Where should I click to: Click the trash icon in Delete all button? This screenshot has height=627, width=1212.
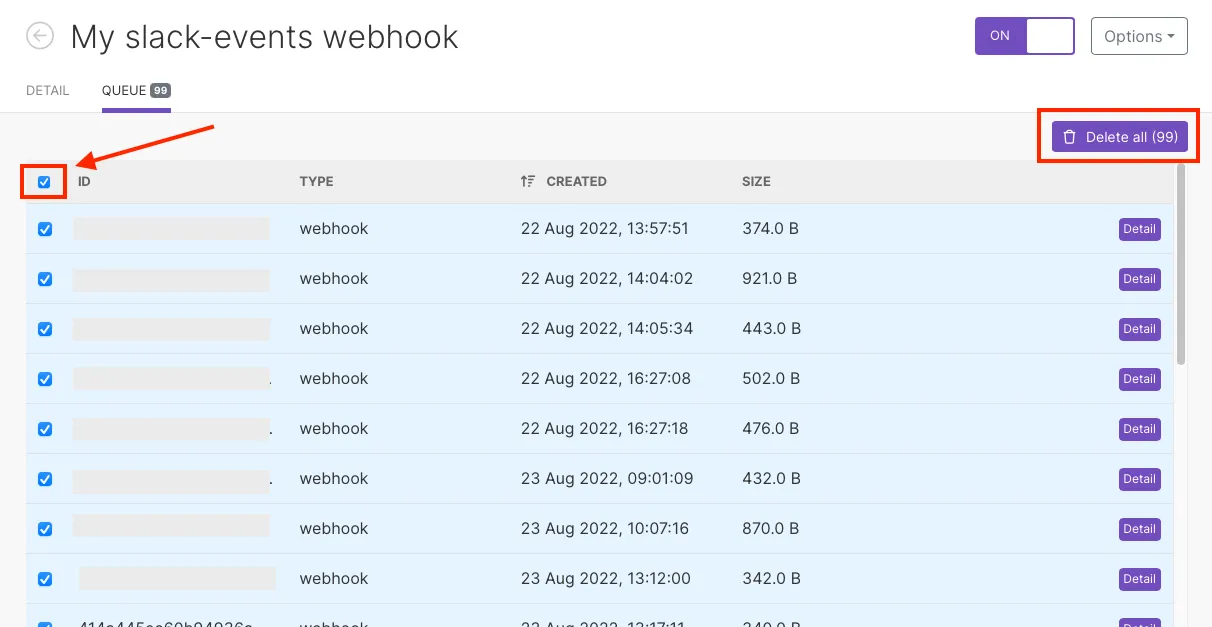pos(1069,136)
